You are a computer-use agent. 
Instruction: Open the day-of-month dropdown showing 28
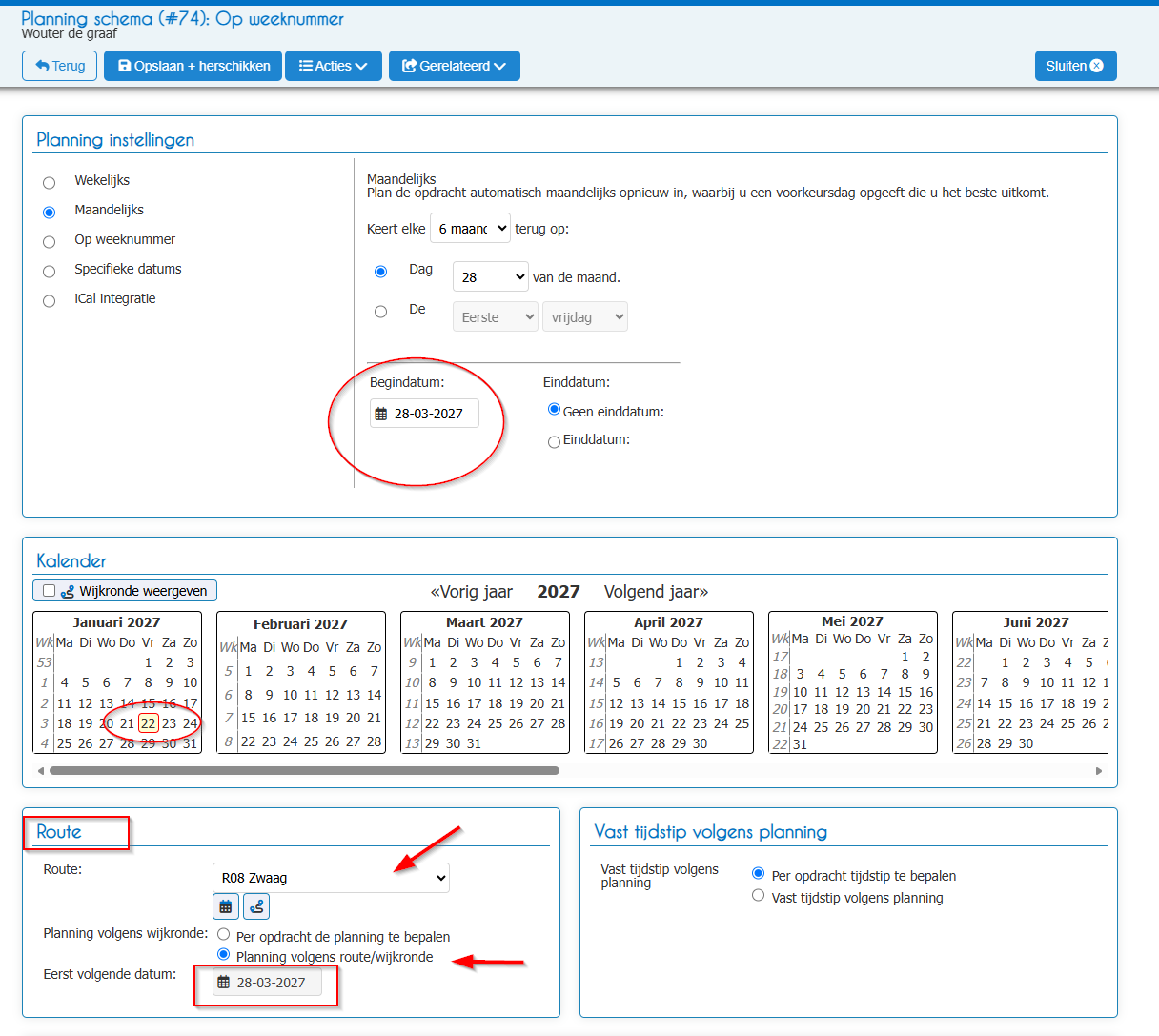click(490, 276)
